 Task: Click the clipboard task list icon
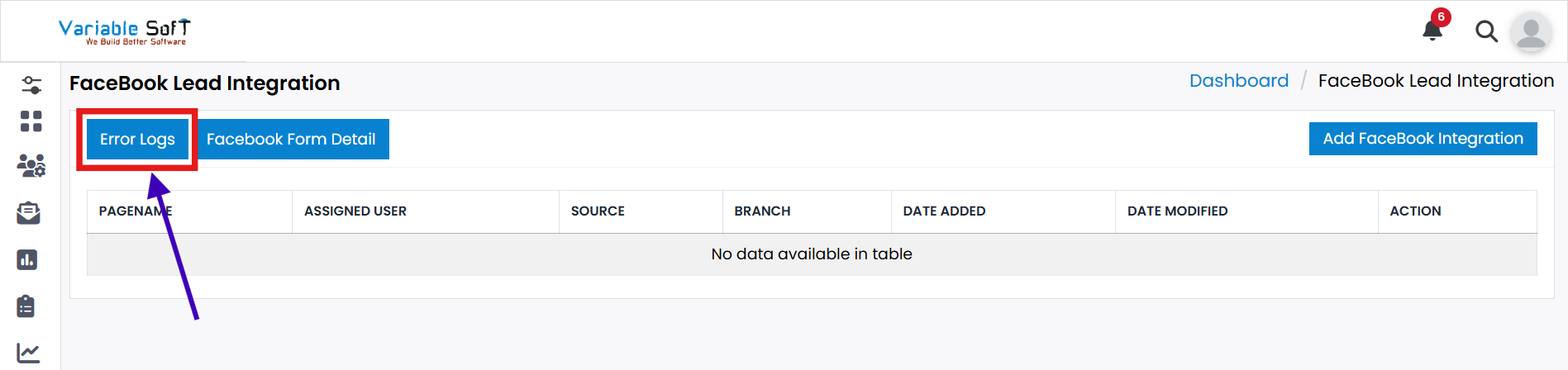26,306
